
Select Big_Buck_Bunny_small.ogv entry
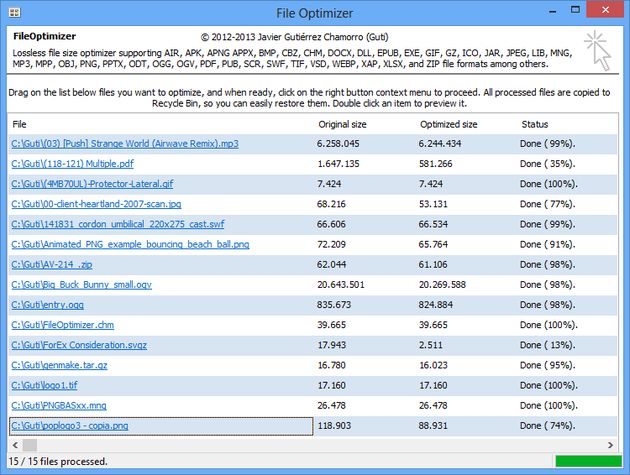tap(82, 285)
